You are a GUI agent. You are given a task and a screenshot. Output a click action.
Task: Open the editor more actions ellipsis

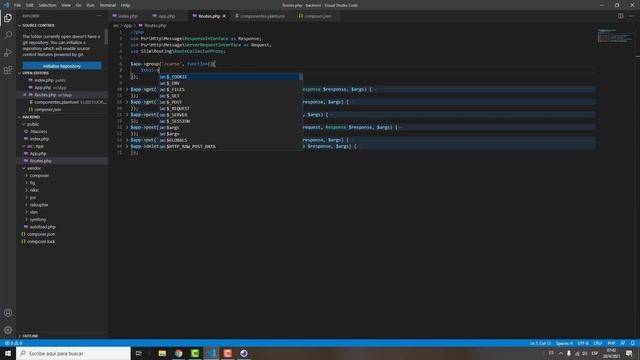pos(631,16)
